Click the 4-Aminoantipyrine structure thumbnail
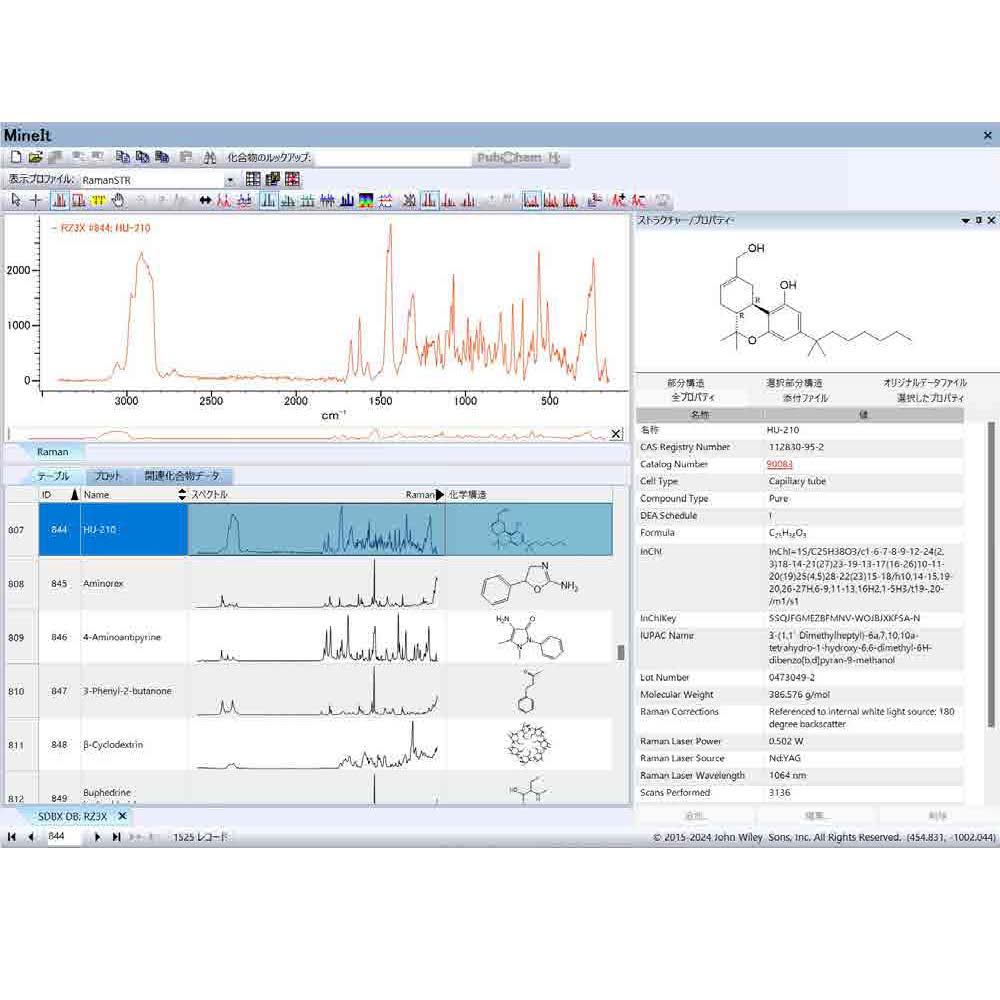The height and width of the screenshot is (1000, 1000). pyautogui.click(x=529, y=637)
